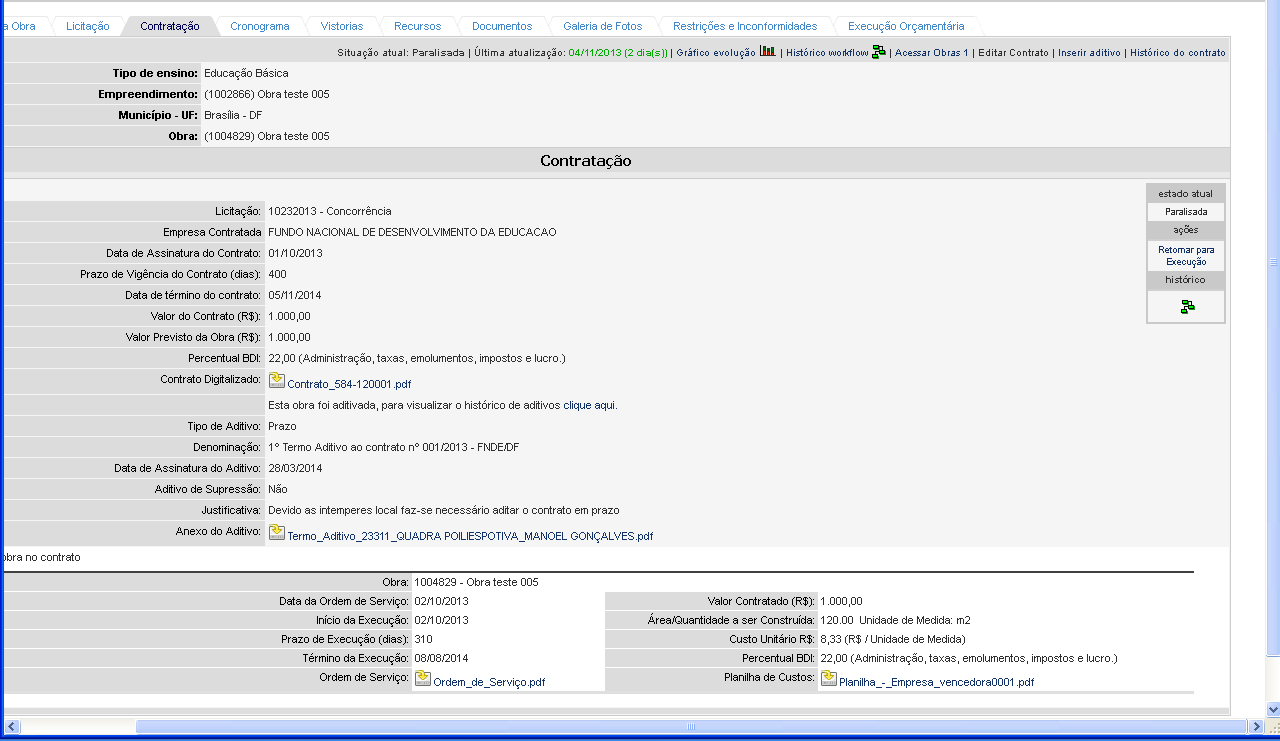The height and width of the screenshot is (741, 1280).
Task: Click the Justificativa text about intemperes
Action: (444, 510)
